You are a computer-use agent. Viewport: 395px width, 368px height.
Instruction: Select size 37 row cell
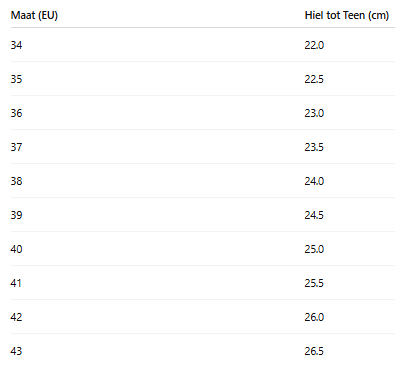(16, 147)
